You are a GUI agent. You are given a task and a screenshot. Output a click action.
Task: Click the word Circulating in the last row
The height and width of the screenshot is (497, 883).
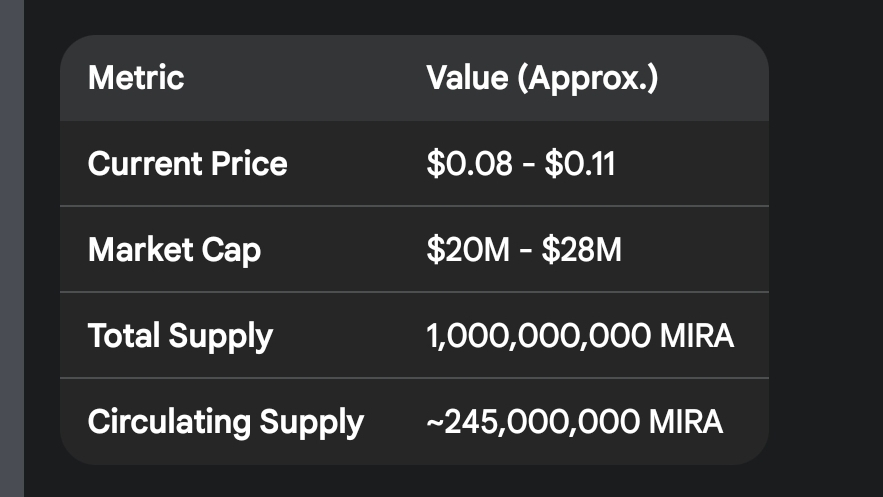click(x=169, y=422)
